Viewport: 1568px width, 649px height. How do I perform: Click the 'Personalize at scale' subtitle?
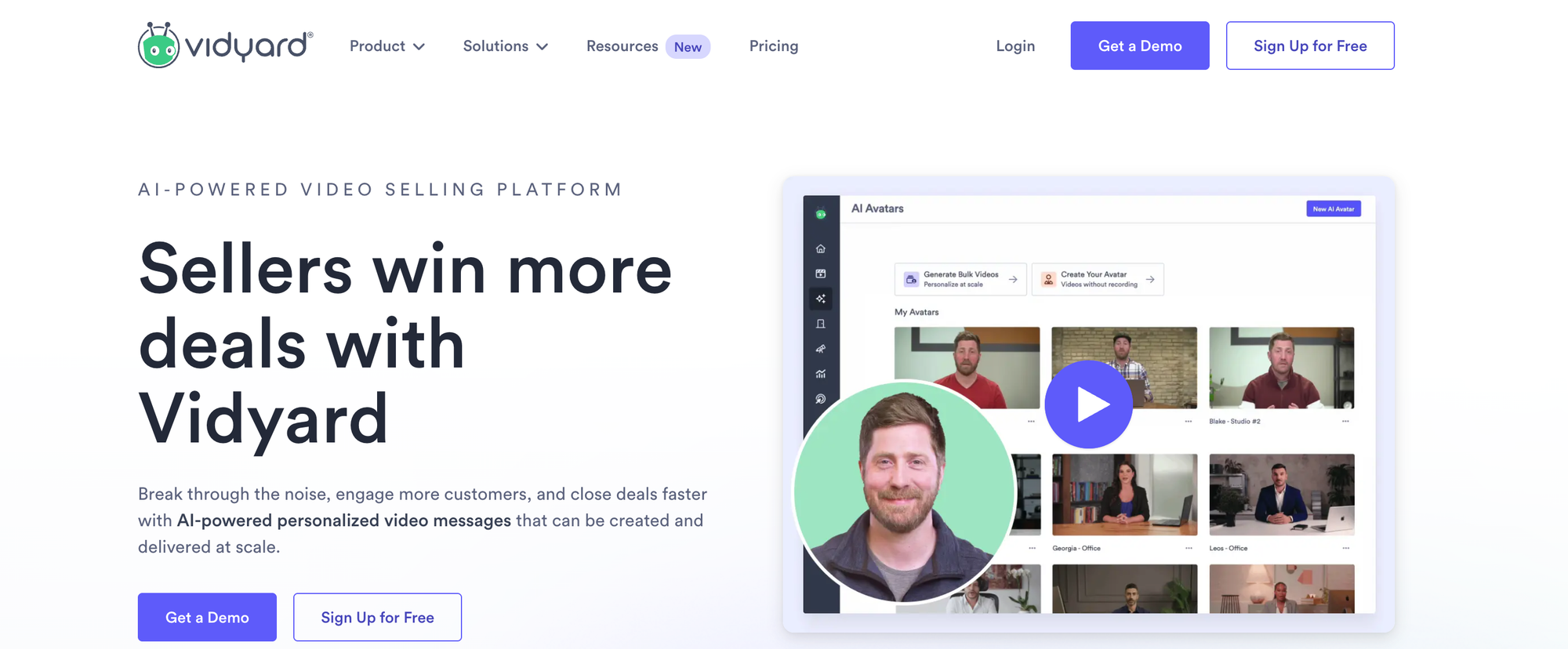point(953,285)
